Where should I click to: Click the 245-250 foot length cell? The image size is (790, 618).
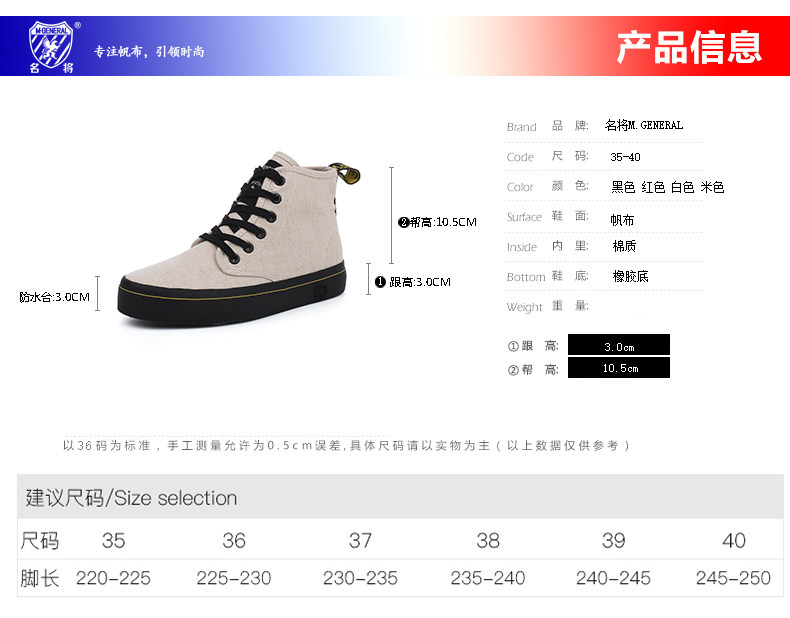(x=733, y=578)
